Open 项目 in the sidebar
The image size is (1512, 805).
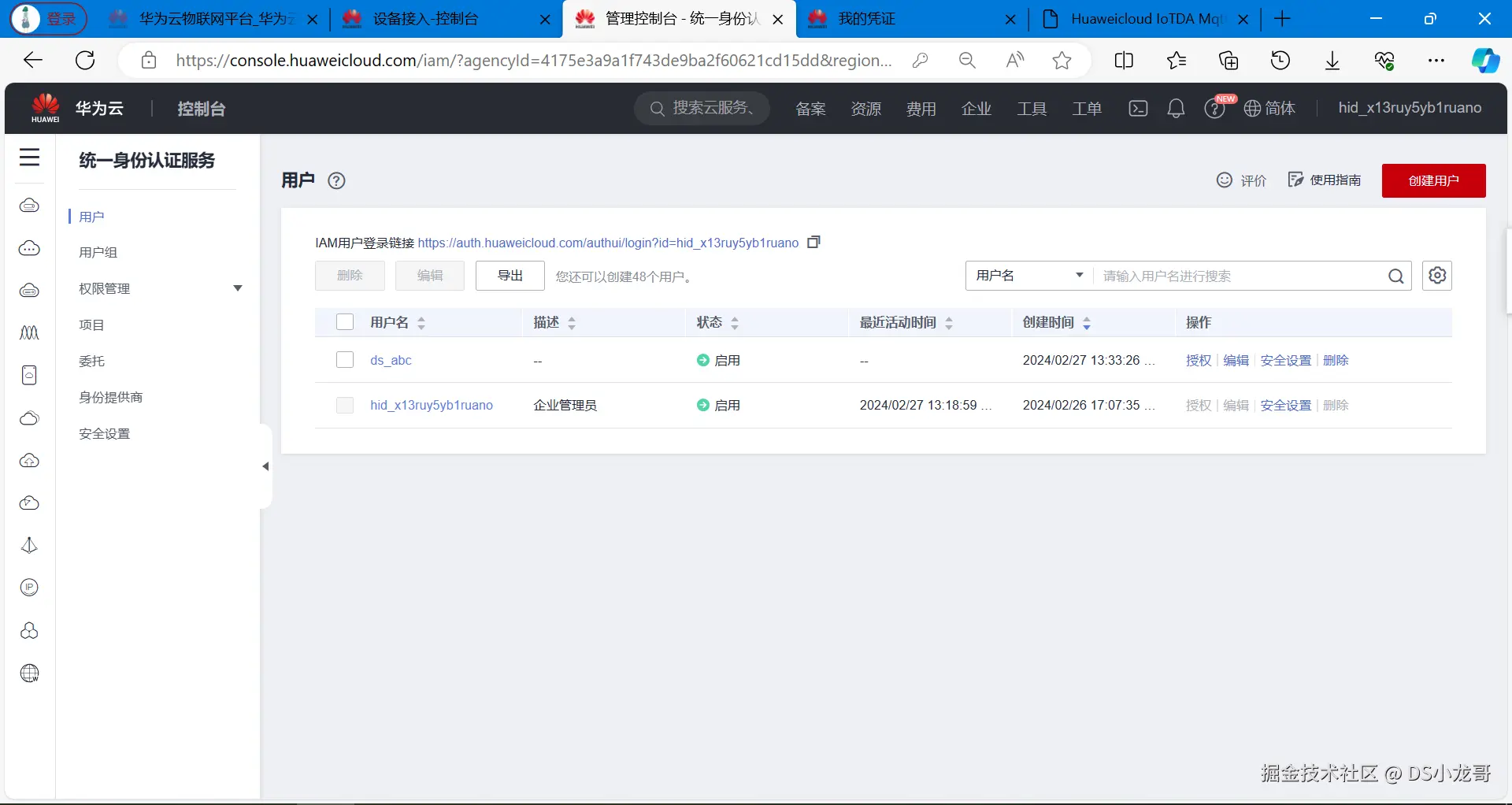(91, 325)
